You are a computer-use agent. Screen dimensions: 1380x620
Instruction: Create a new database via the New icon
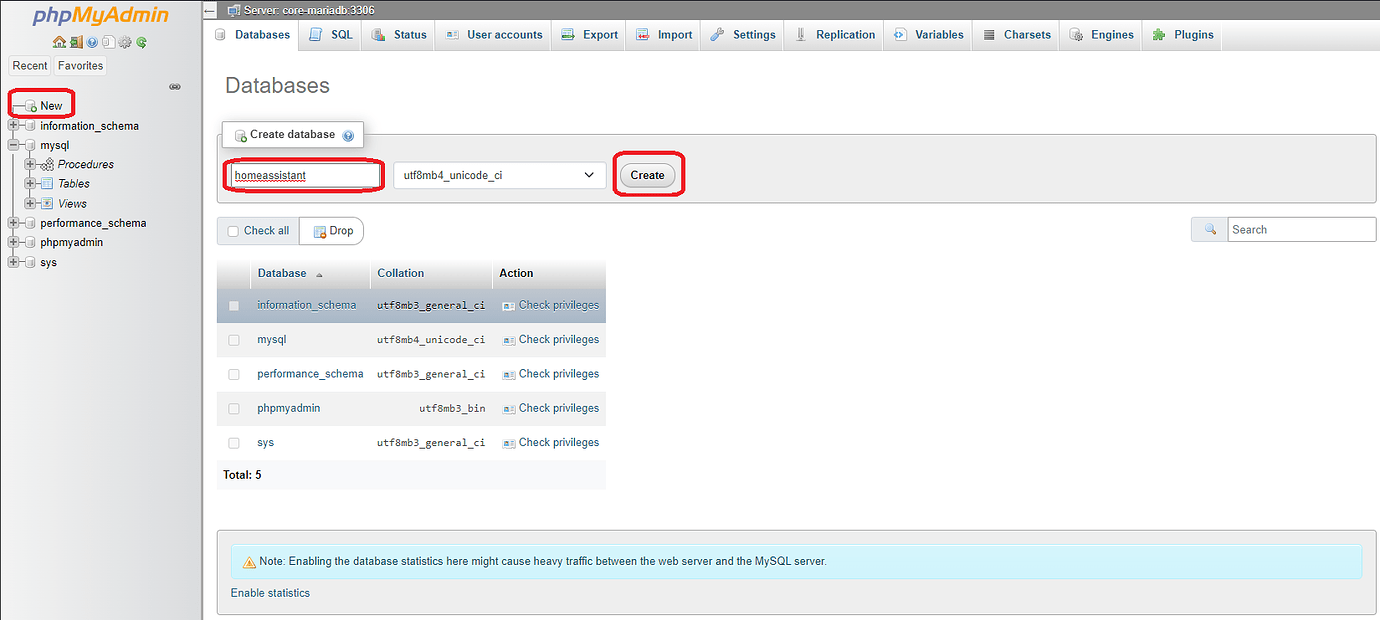click(x=44, y=104)
